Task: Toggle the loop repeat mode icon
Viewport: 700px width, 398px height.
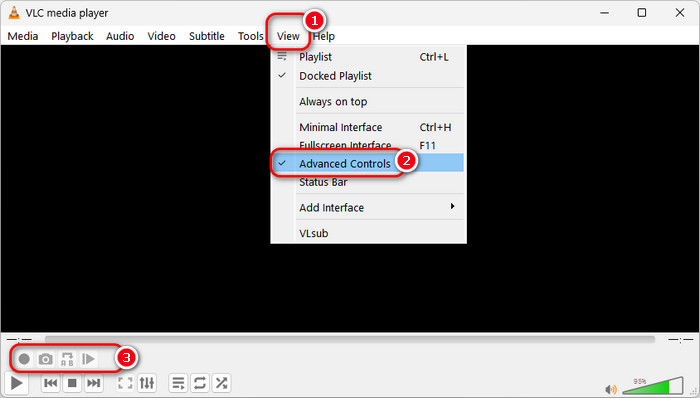Action: click(200, 383)
